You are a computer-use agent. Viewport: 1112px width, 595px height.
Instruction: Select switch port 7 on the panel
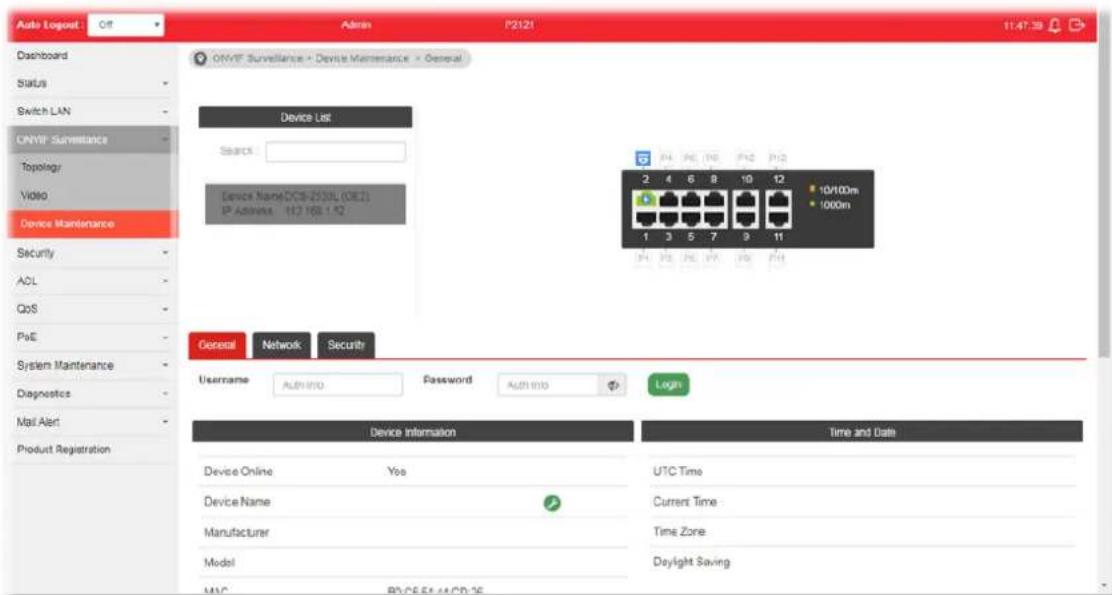713,219
